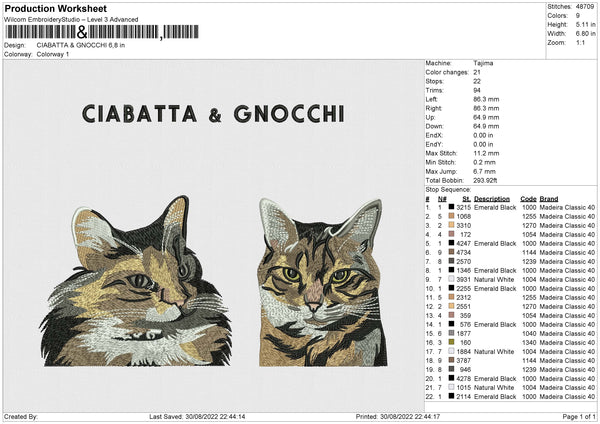Screen dimensions: 600x424
Task: Select the color swatch for stop 2 (1068)
Action: tap(452, 216)
